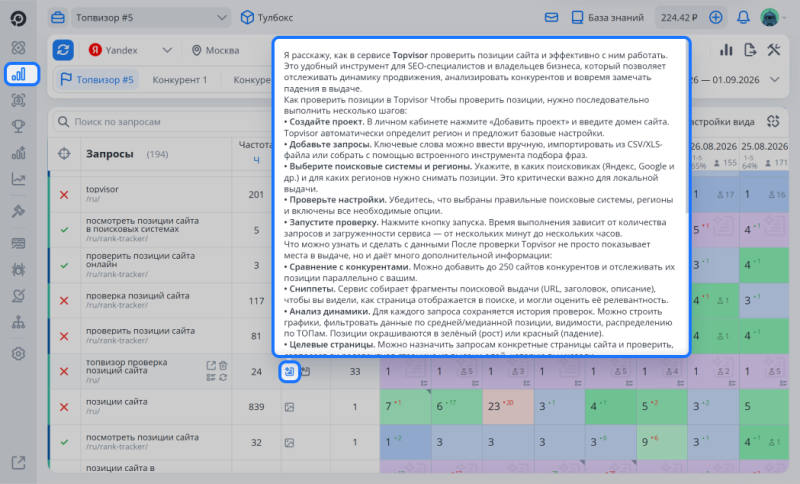Viewport: 800px width, 484px height.
Task: Click the image icon in the 32 row
Action: click(x=289, y=442)
